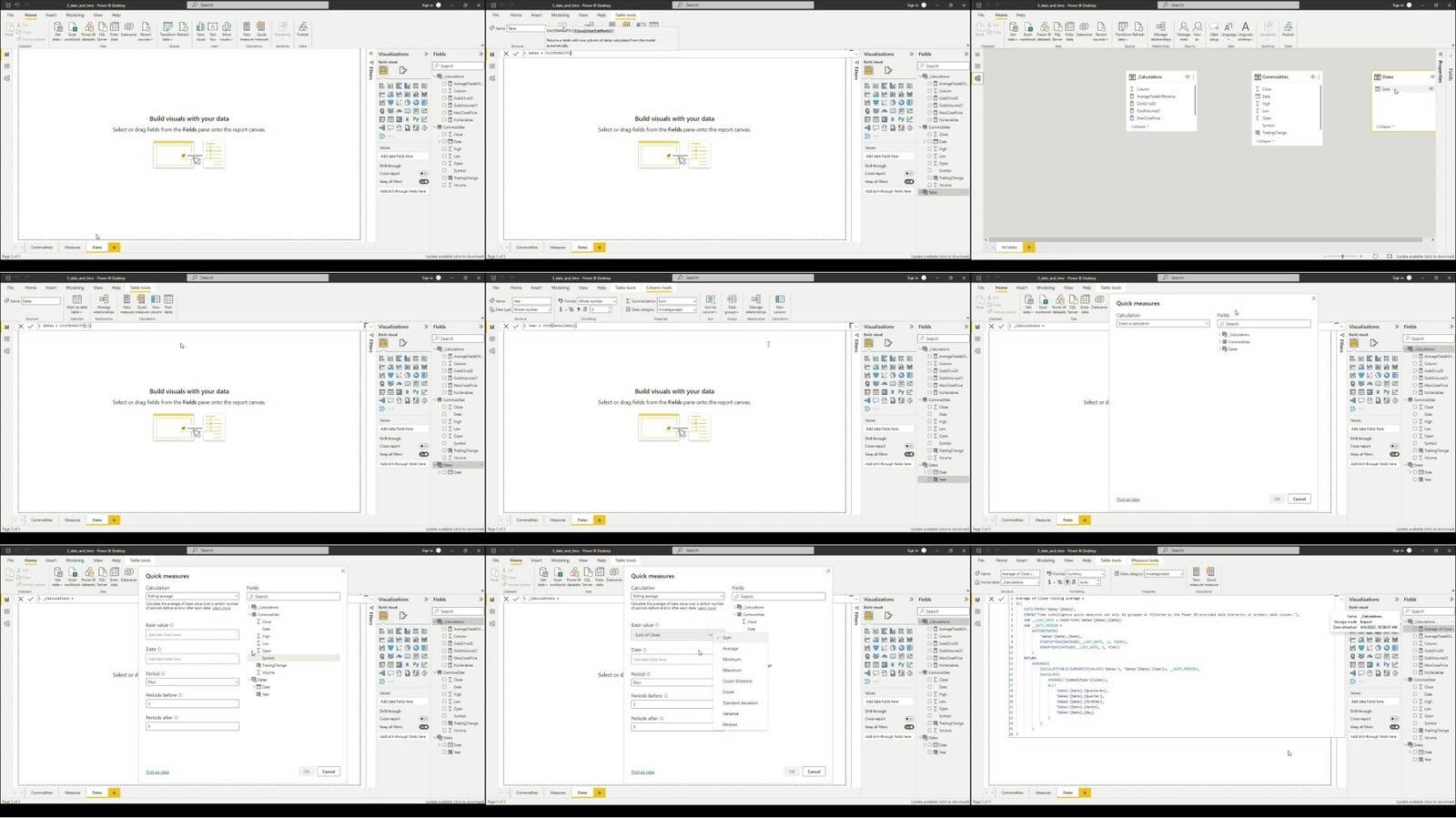Screen dimensions: 1456x818
Task: Choose Count (Distinct) from aggregation list
Action: click(737, 681)
